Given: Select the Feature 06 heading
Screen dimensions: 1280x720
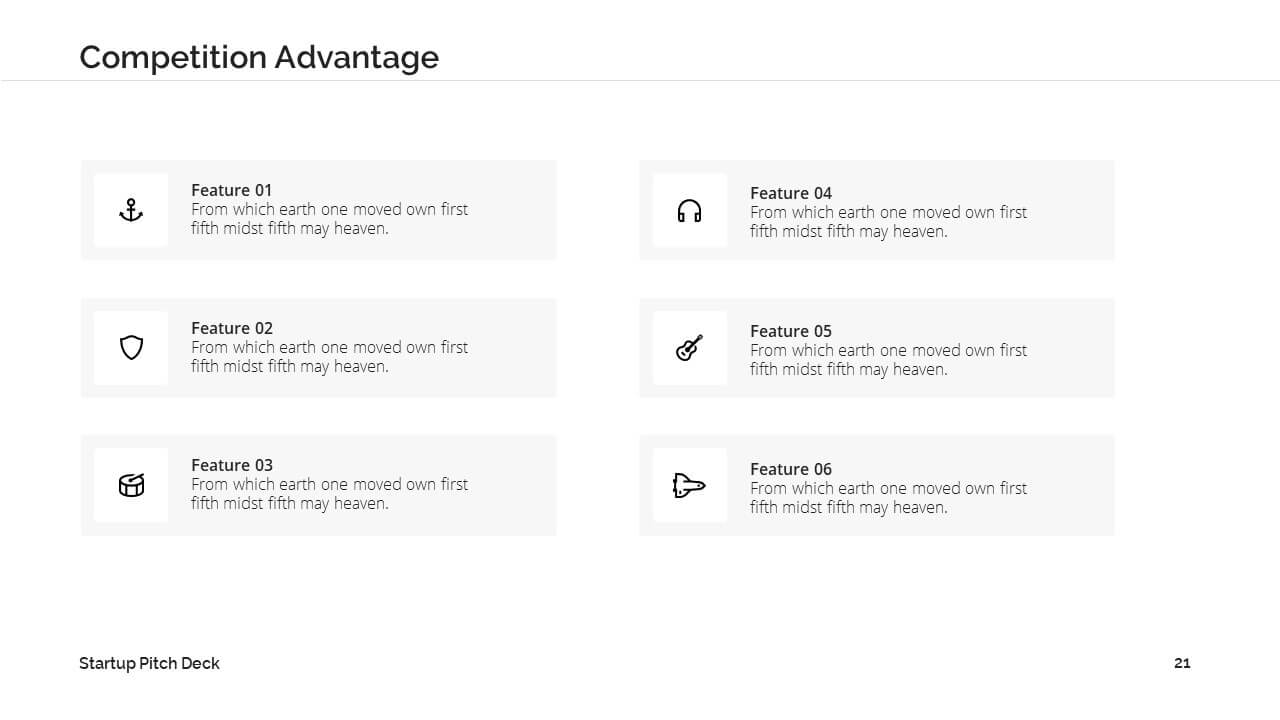Looking at the screenshot, I should [x=791, y=469].
